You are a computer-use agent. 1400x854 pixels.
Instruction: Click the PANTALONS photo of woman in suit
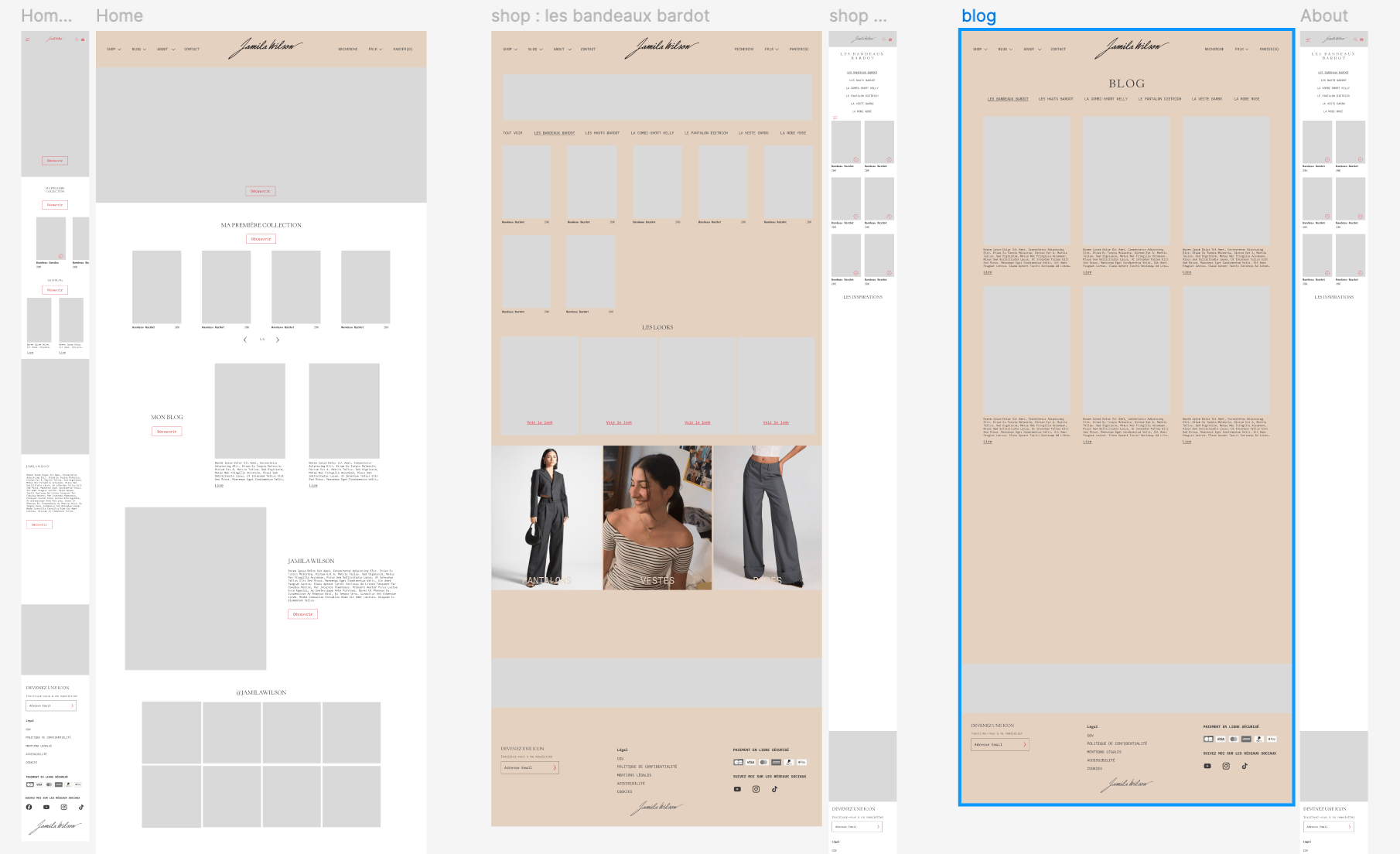tap(546, 517)
